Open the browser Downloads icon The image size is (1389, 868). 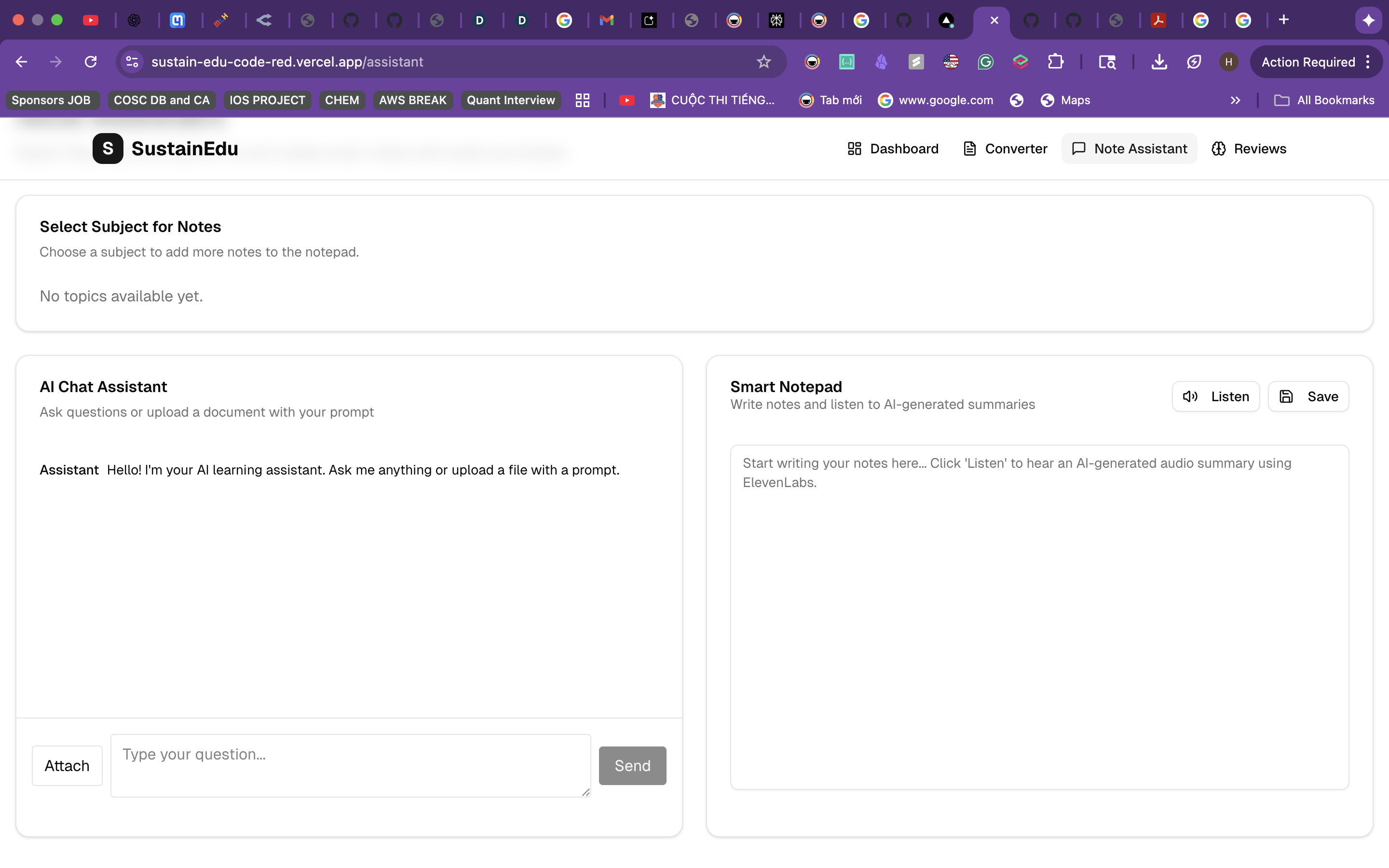coord(1159,62)
